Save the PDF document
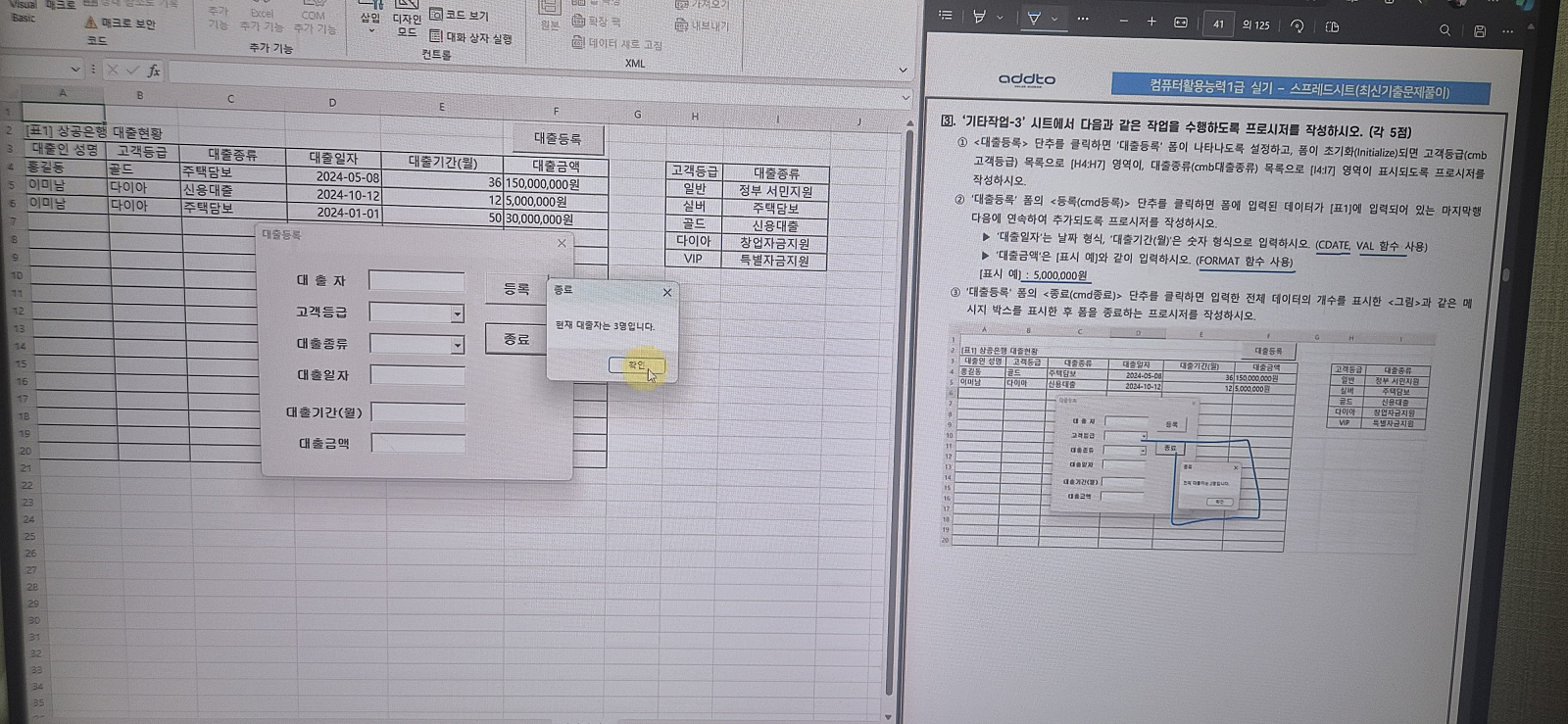1568x724 pixels. pyautogui.click(x=1480, y=31)
